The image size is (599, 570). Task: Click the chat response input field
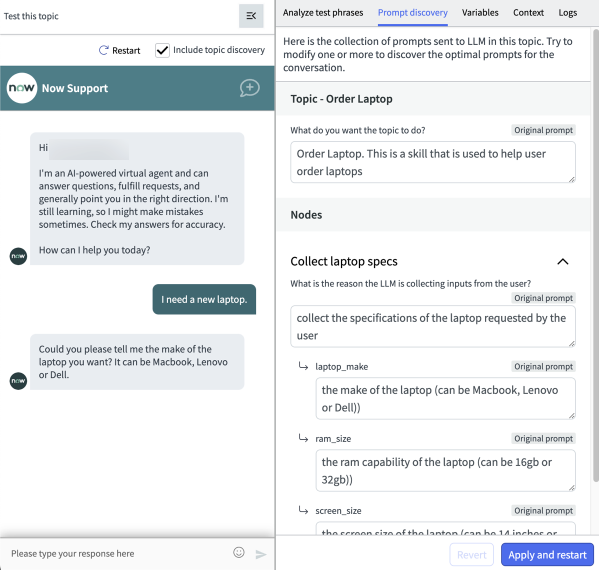click(x=118, y=554)
